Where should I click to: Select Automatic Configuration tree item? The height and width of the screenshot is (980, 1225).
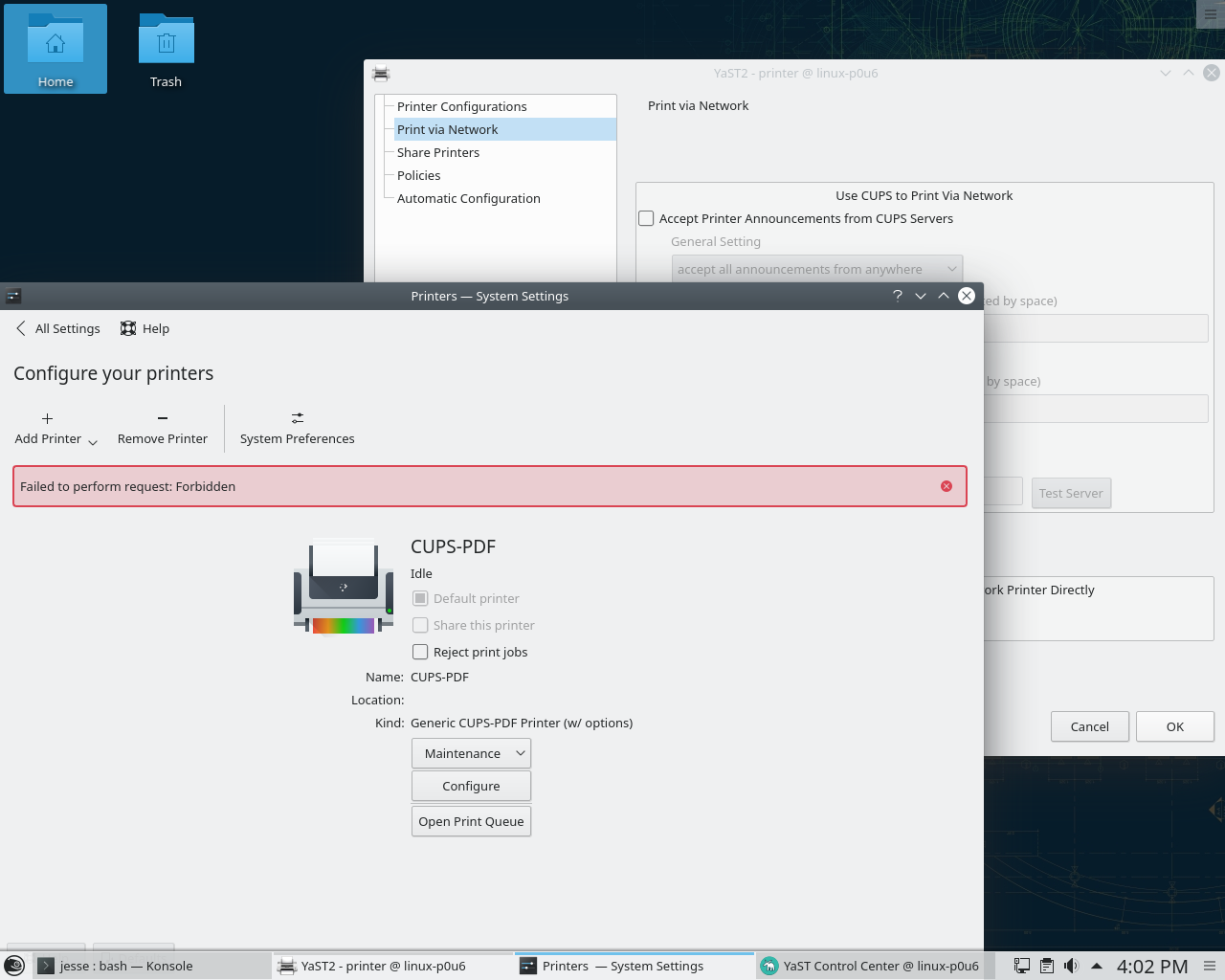pos(469,198)
